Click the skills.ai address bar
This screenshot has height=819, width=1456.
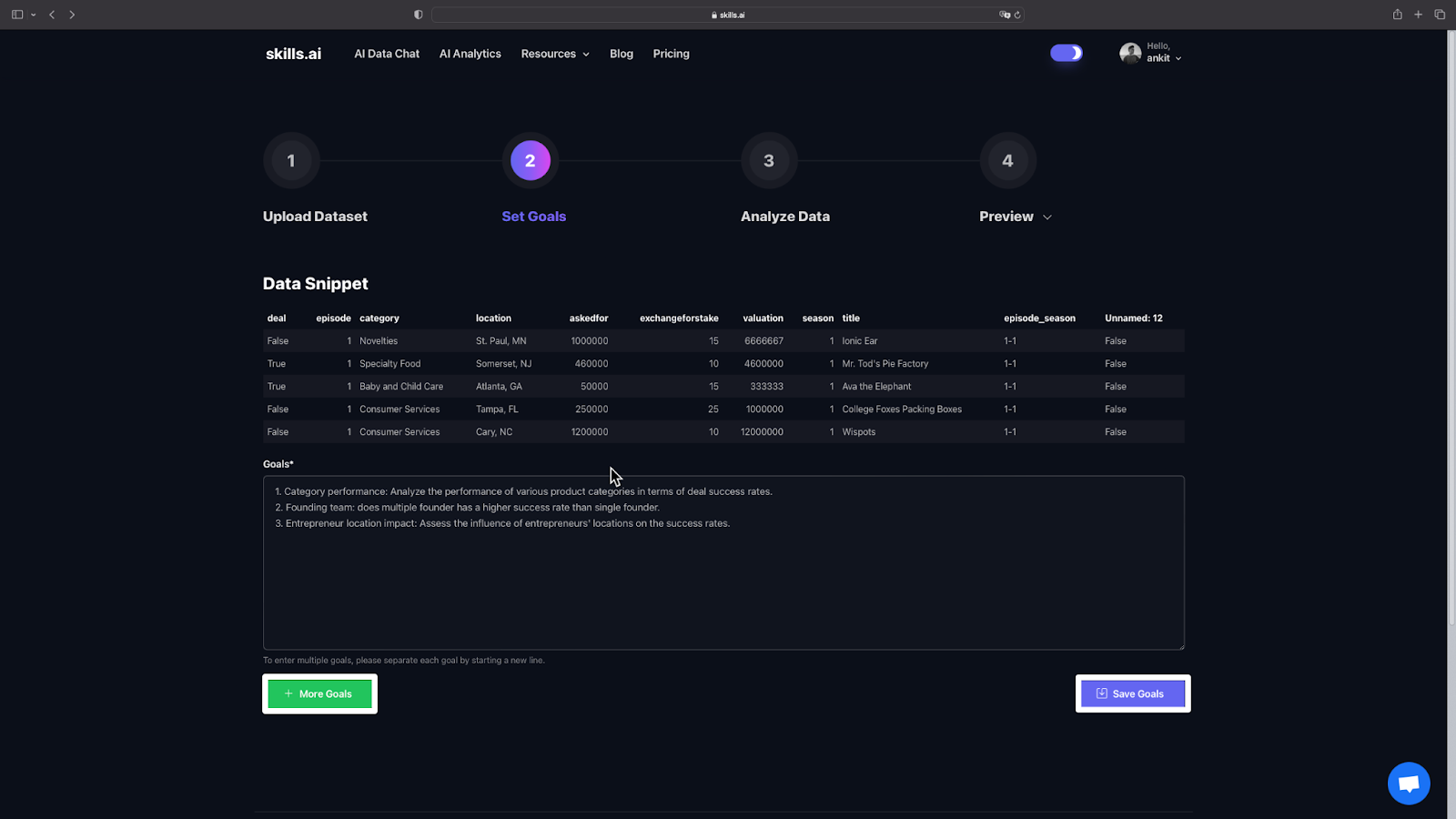[x=728, y=15]
